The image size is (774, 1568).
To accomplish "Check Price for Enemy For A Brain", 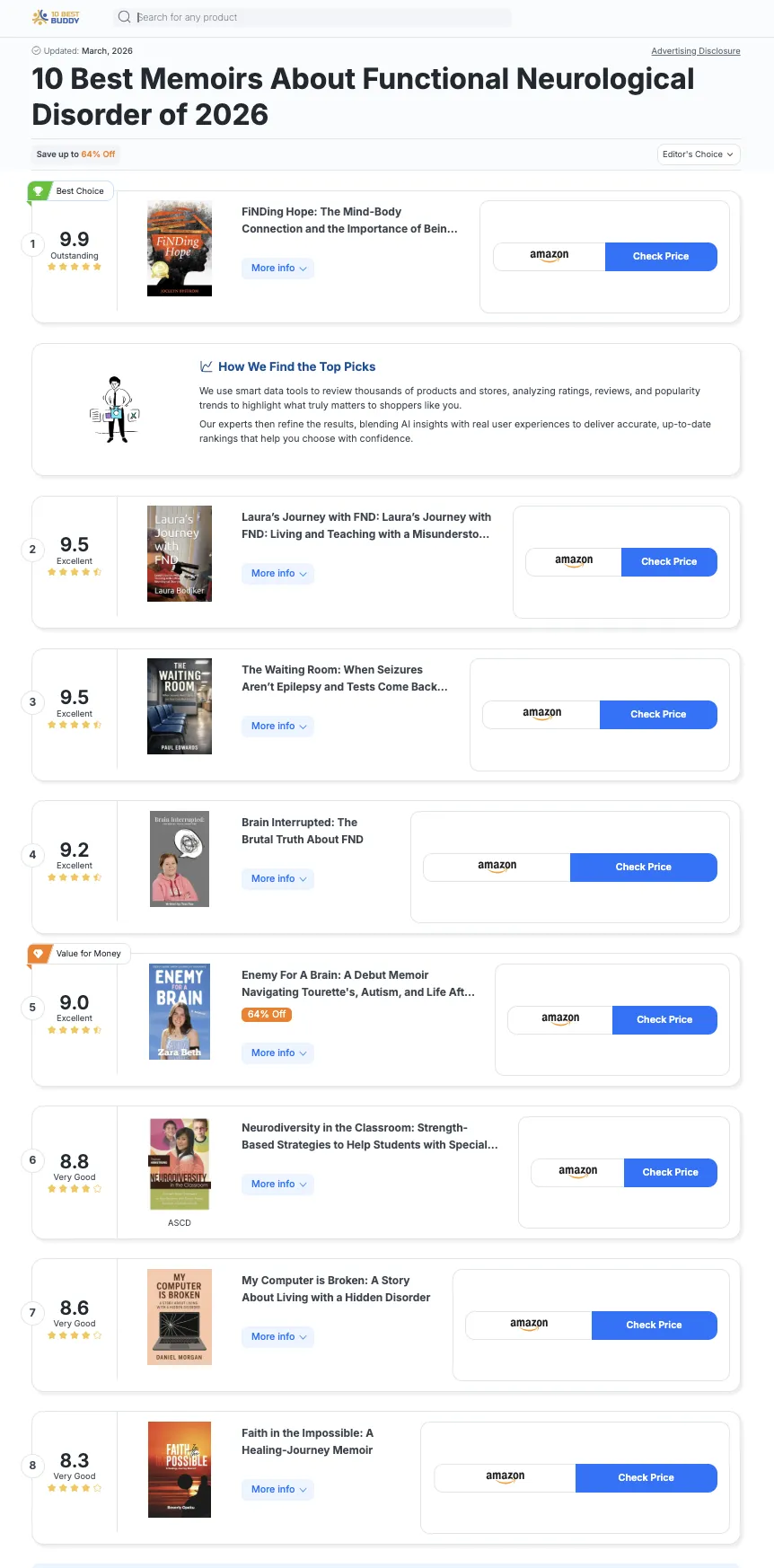I will coord(664,1019).
